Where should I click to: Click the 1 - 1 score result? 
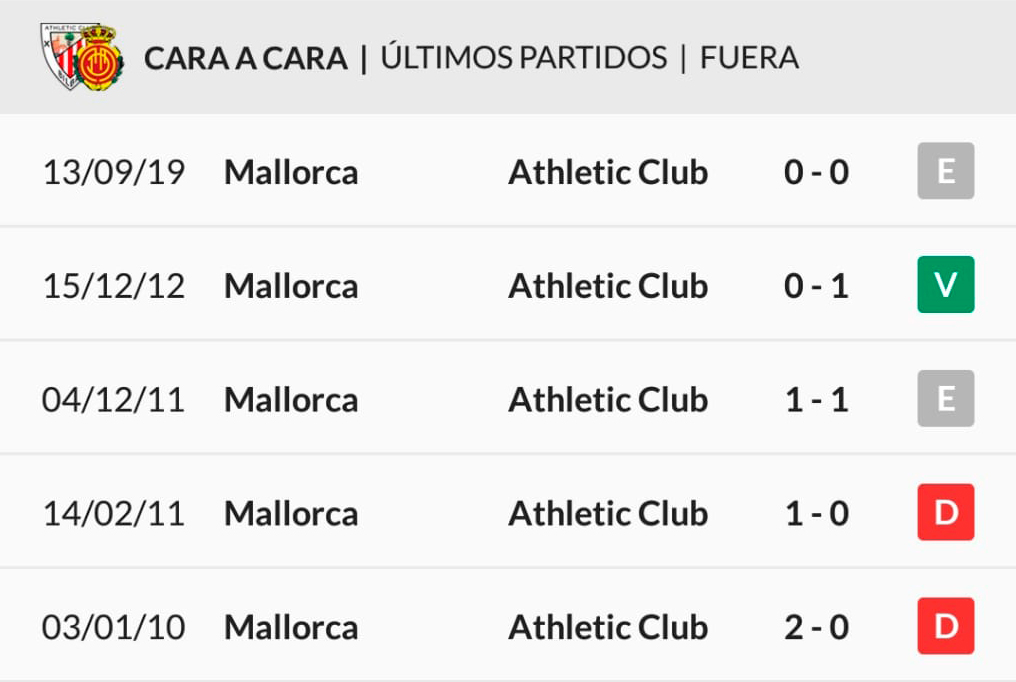[816, 400]
